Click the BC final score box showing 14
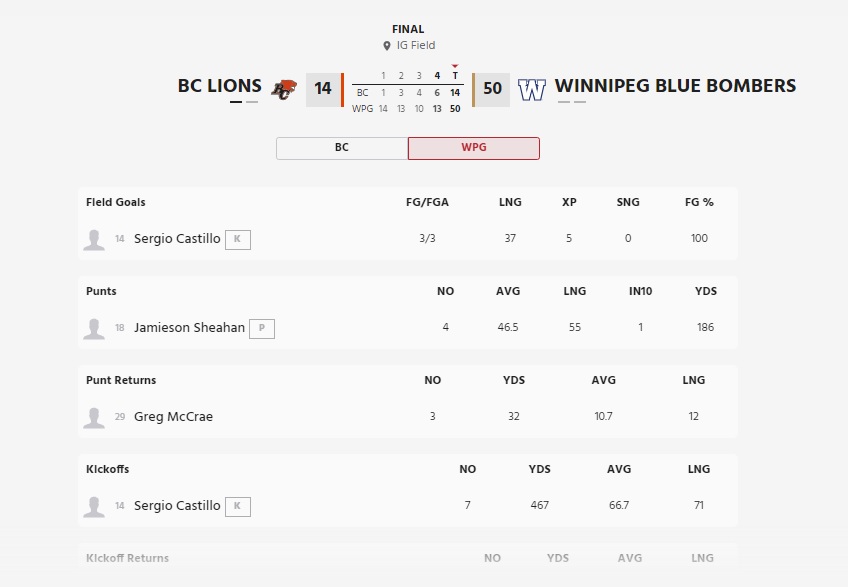Viewport: 848px width, 587px height. 323,89
